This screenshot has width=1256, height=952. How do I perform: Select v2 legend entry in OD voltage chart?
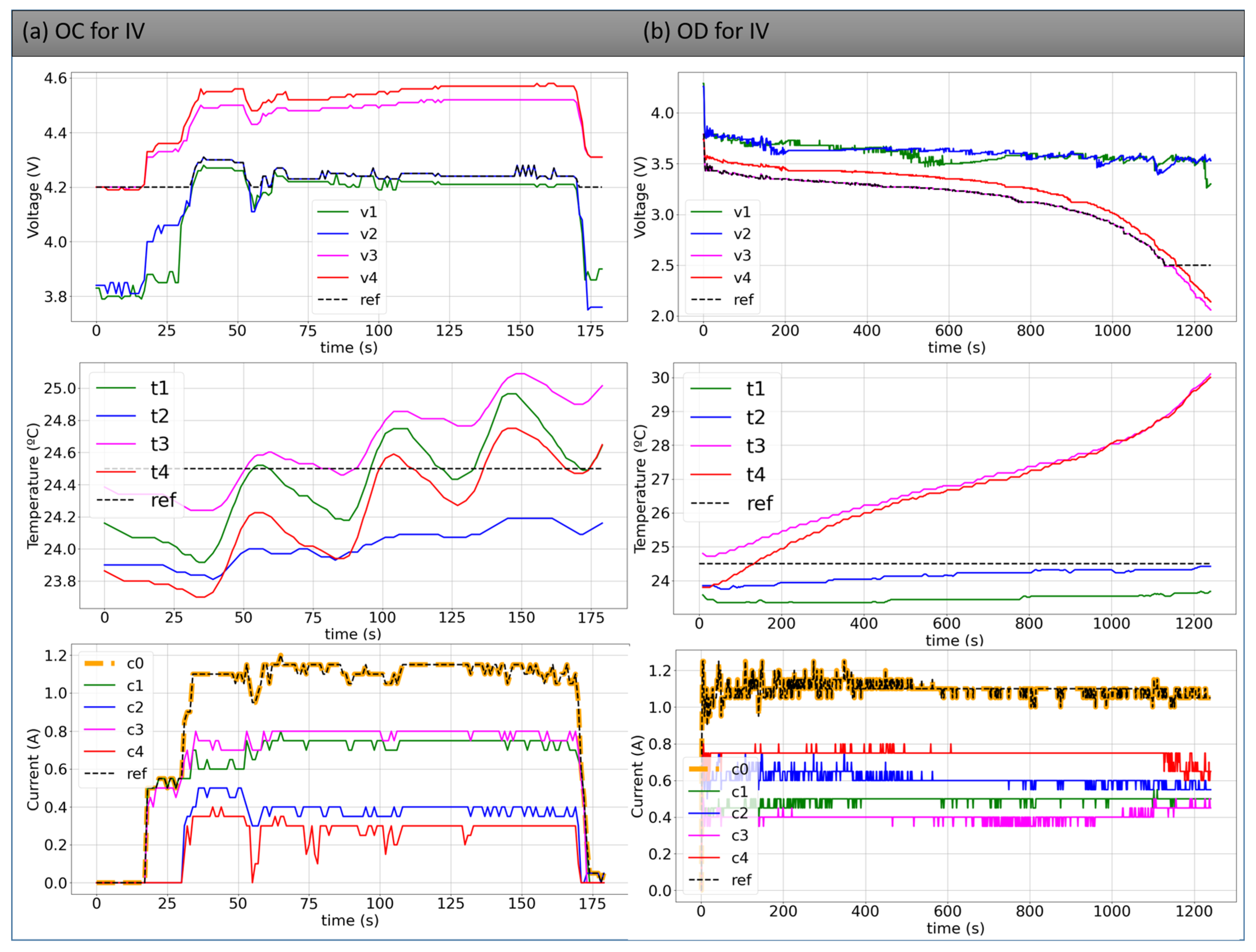click(x=721, y=234)
